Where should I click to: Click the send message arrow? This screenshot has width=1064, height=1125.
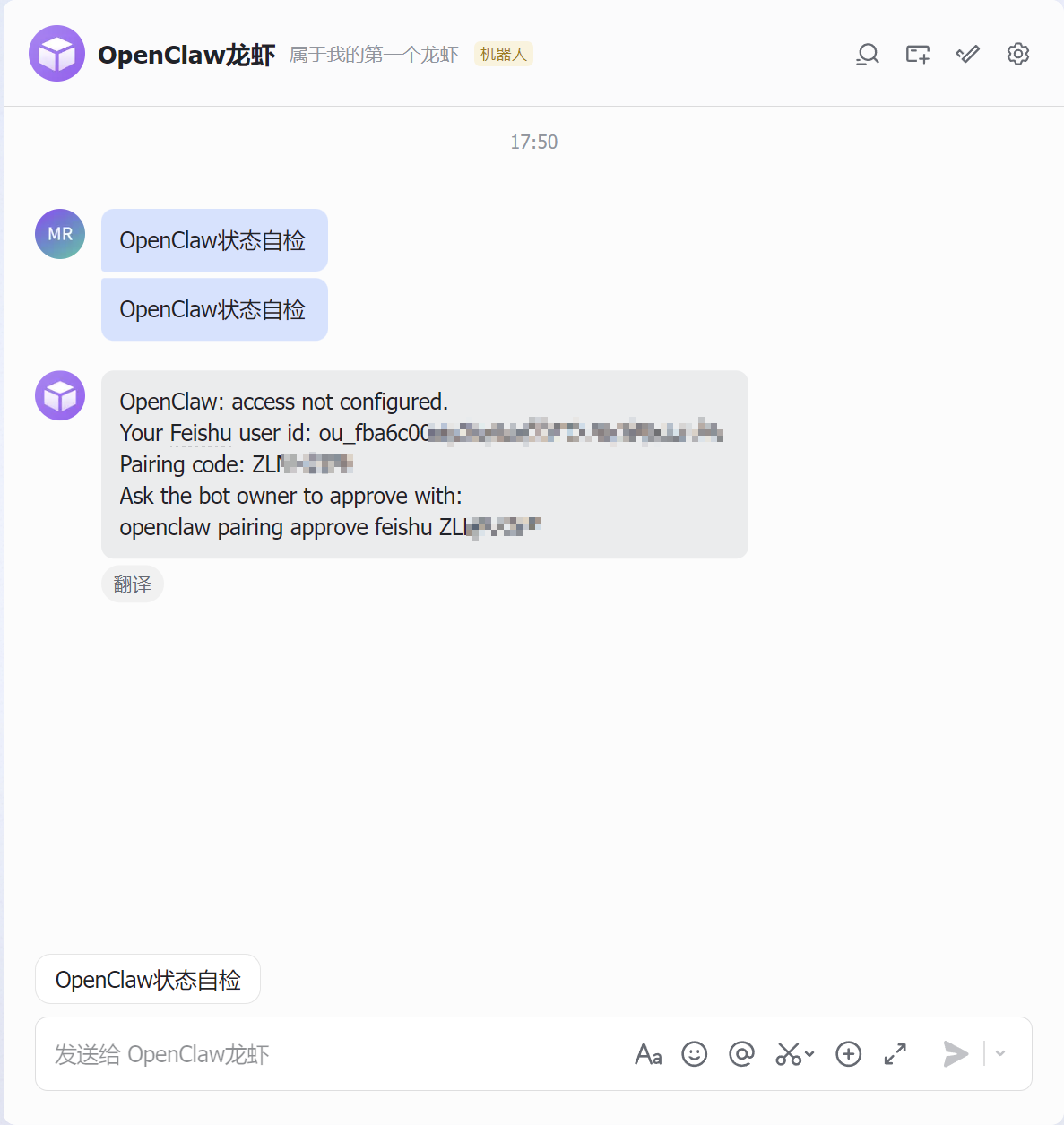click(956, 1054)
